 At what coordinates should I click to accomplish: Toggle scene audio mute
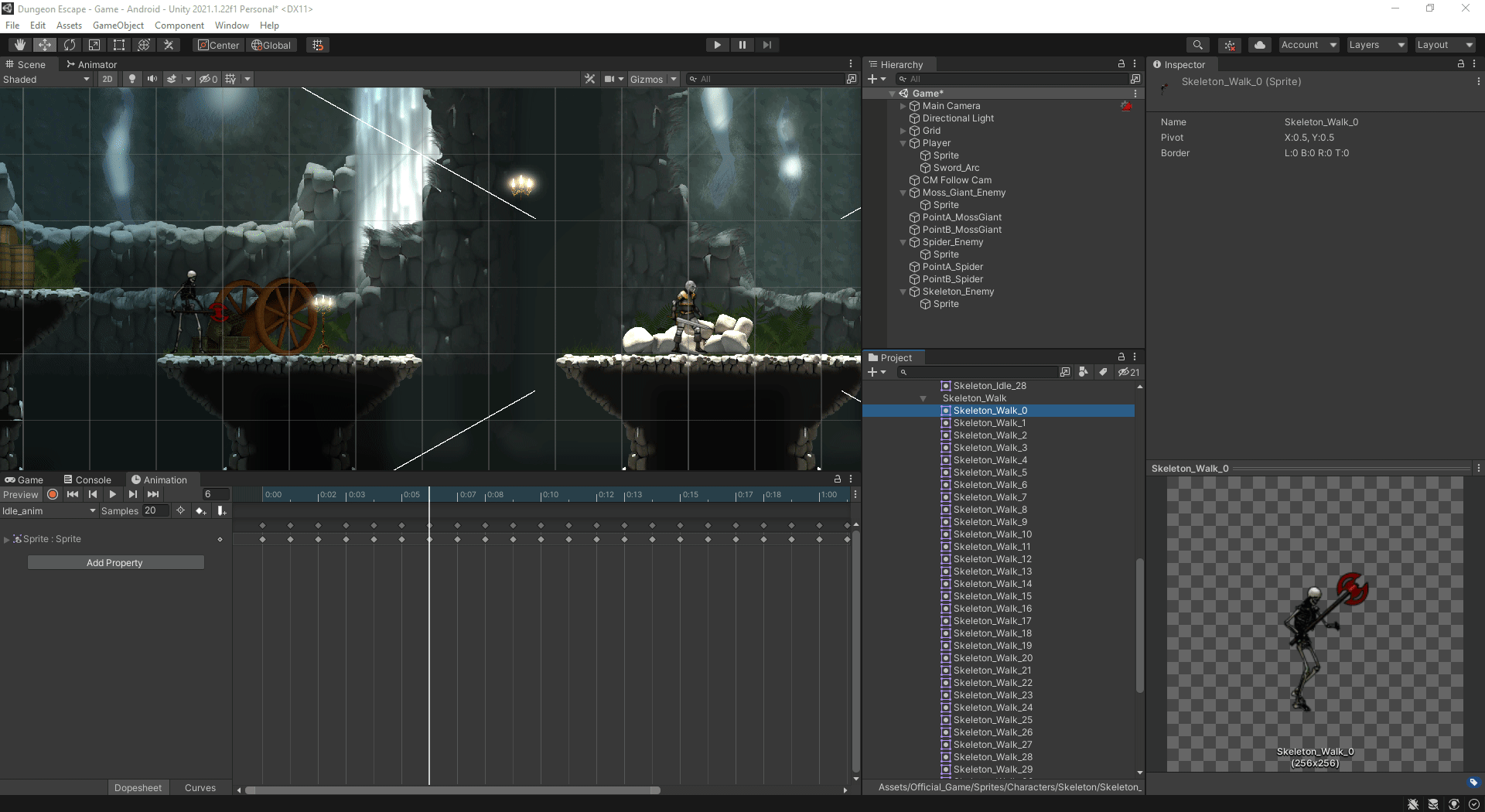(152, 79)
